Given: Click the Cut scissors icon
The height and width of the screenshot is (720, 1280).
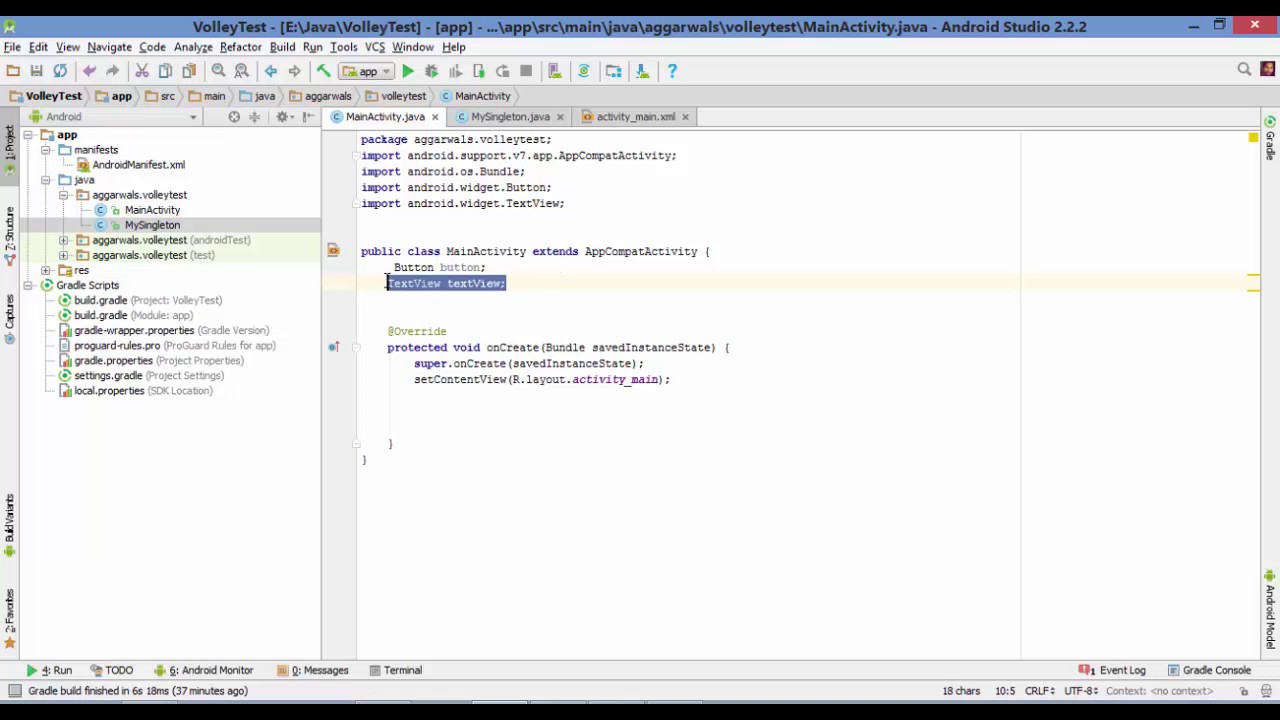Looking at the screenshot, I should tap(142, 71).
